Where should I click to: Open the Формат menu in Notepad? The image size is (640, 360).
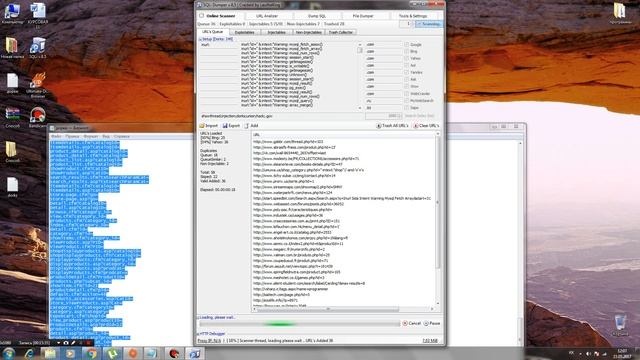click(91, 136)
